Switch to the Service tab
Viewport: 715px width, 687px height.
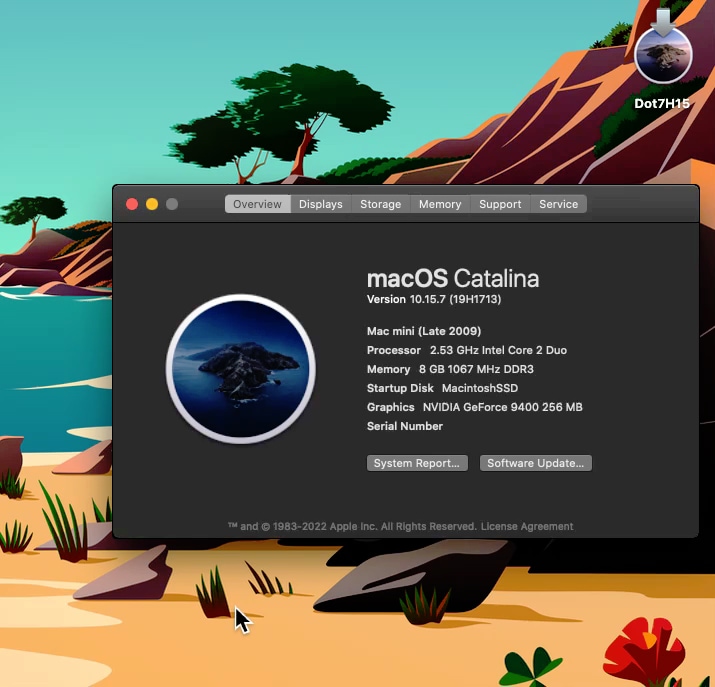(559, 204)
